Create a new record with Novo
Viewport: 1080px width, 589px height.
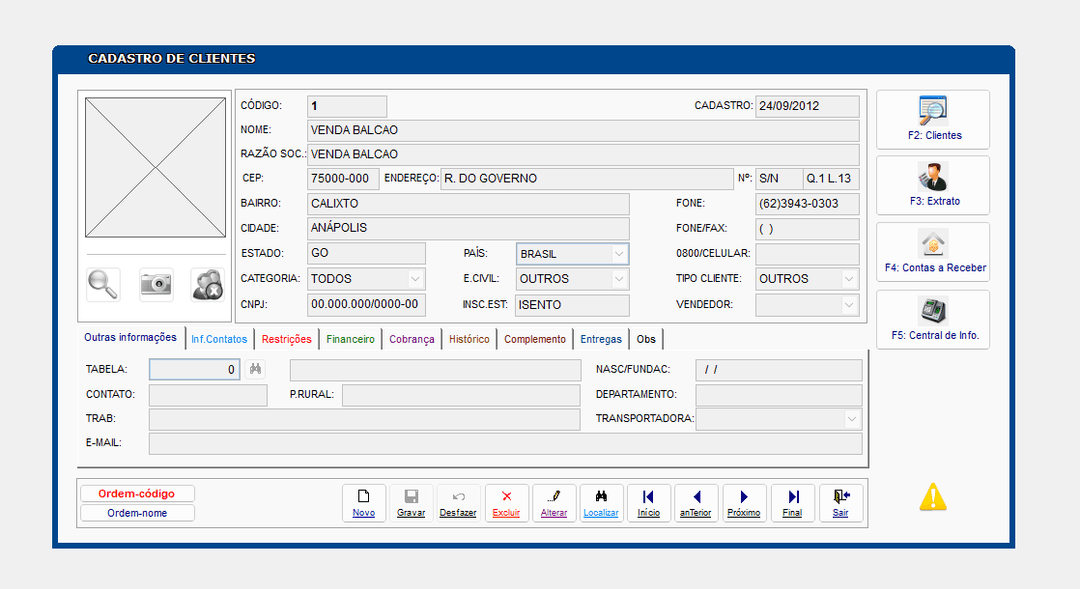coord(364,504)
